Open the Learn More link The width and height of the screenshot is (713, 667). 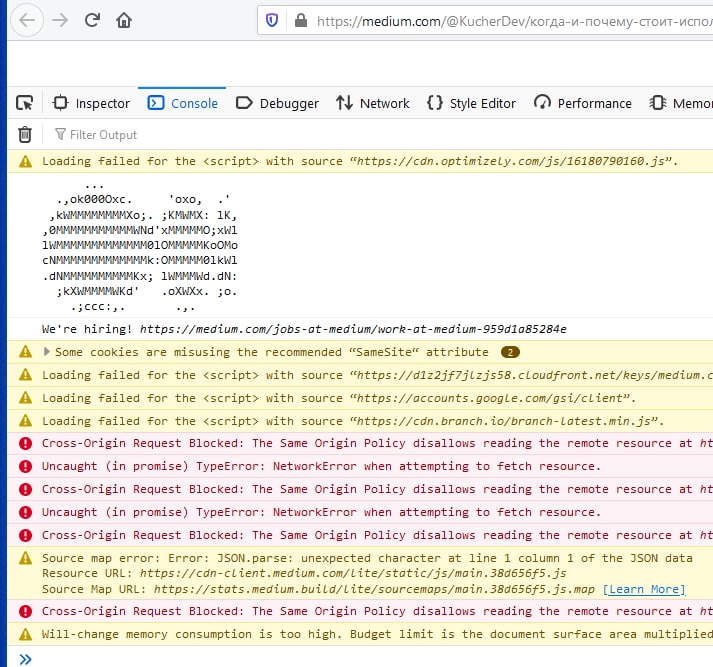pos(643,589)
